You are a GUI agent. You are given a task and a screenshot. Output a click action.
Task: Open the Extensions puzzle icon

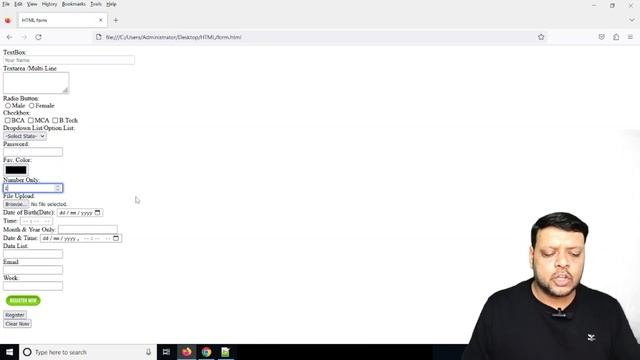[616, 37]
